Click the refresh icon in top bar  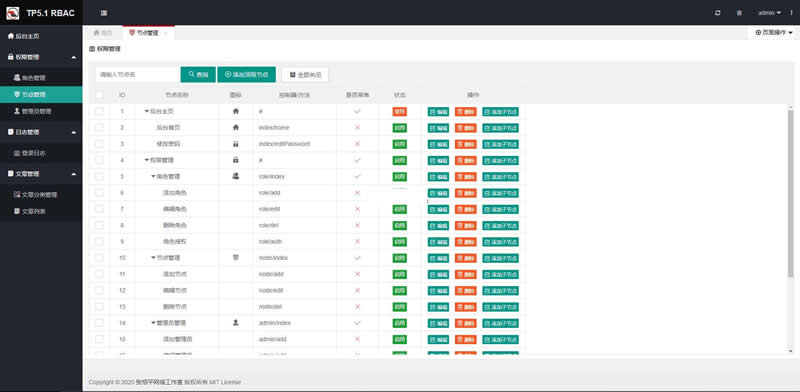pyautogui.click(x=718, y=13)
